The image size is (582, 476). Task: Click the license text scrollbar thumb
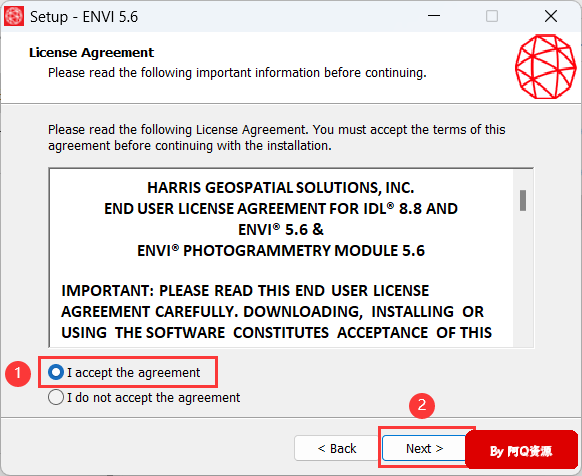523,200
